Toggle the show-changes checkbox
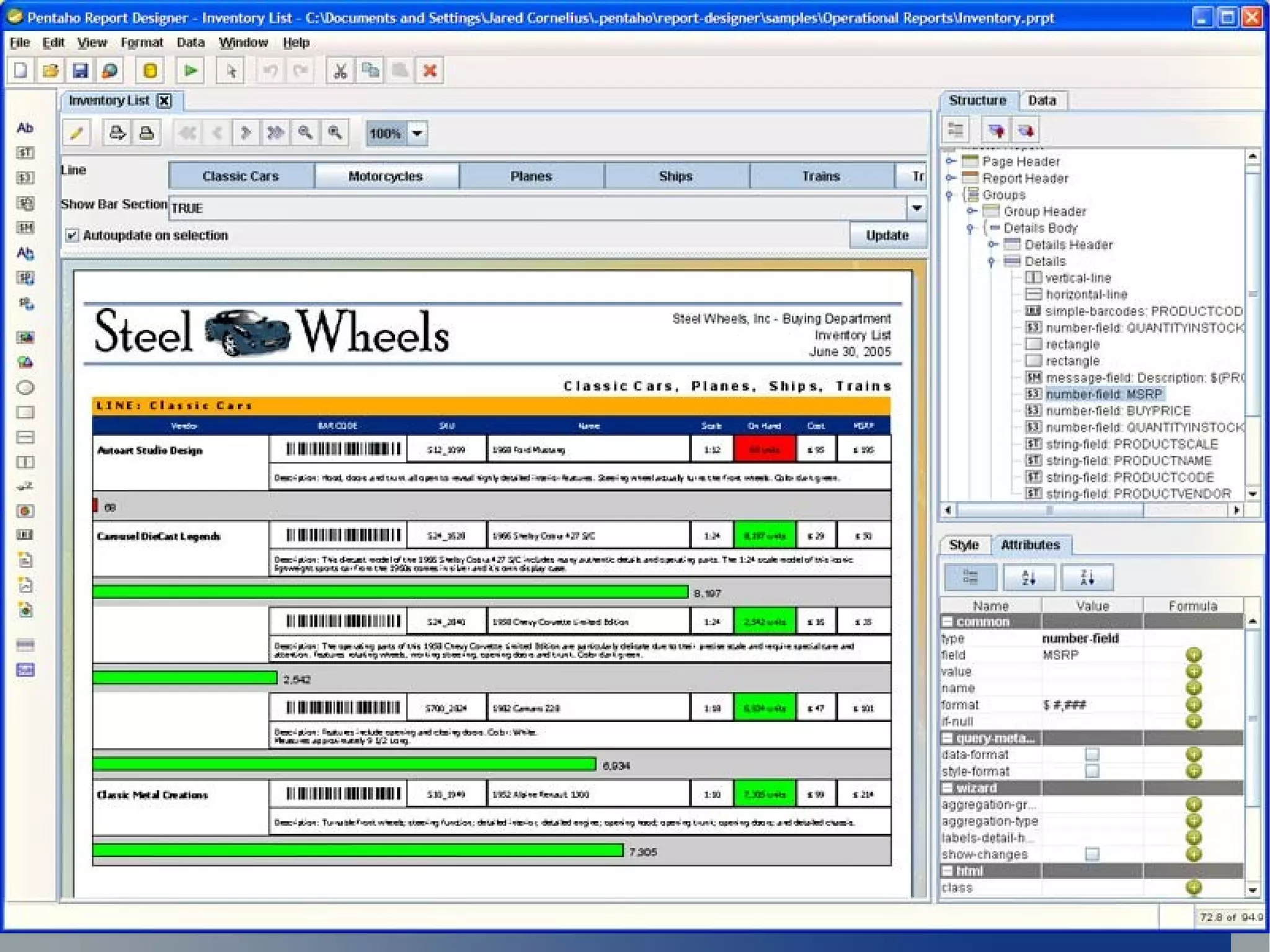The image size is (1270, 952). coord(1092,854)
